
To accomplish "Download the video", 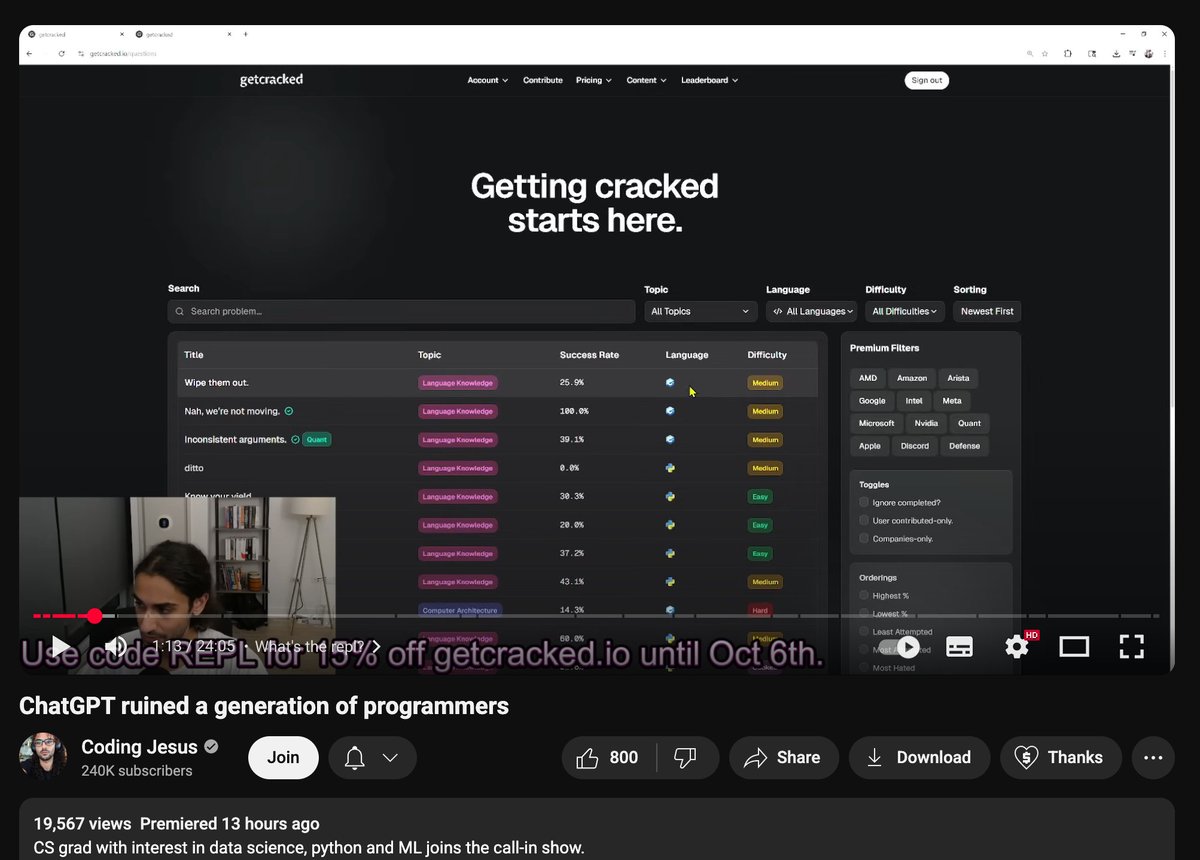I will click(x=919, y=757).
